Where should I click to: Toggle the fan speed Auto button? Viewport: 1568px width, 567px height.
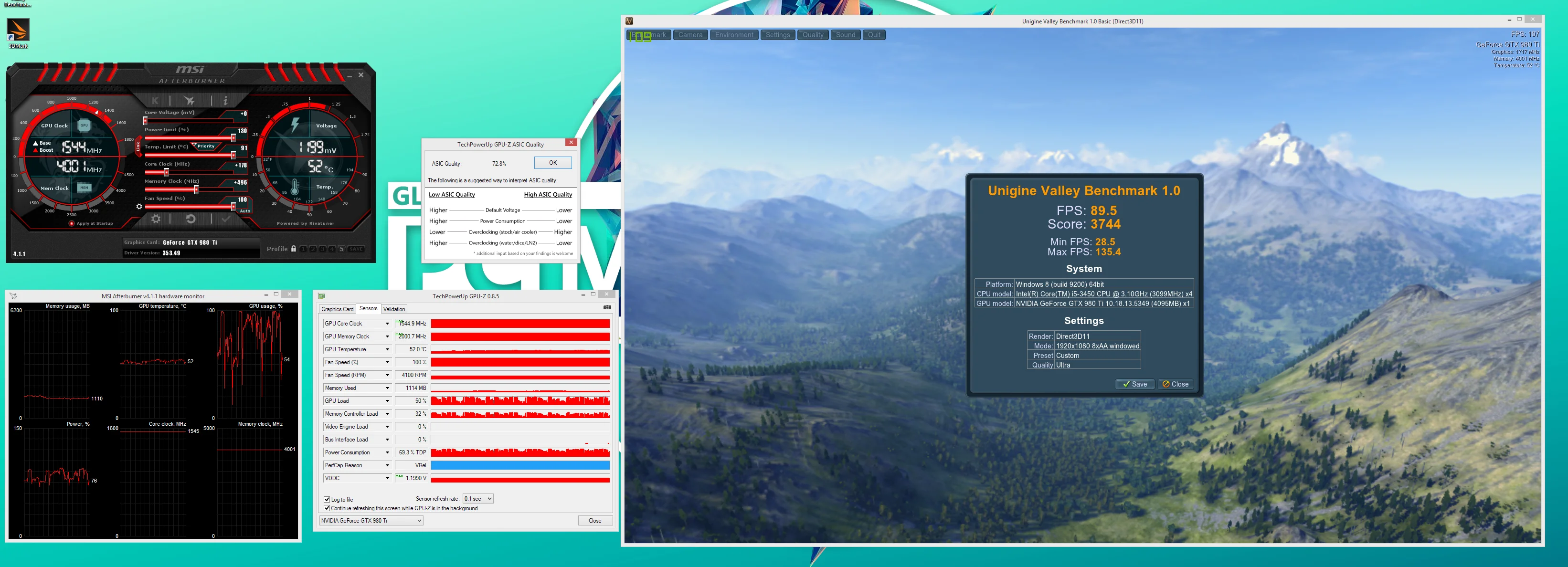click(244, 211)
